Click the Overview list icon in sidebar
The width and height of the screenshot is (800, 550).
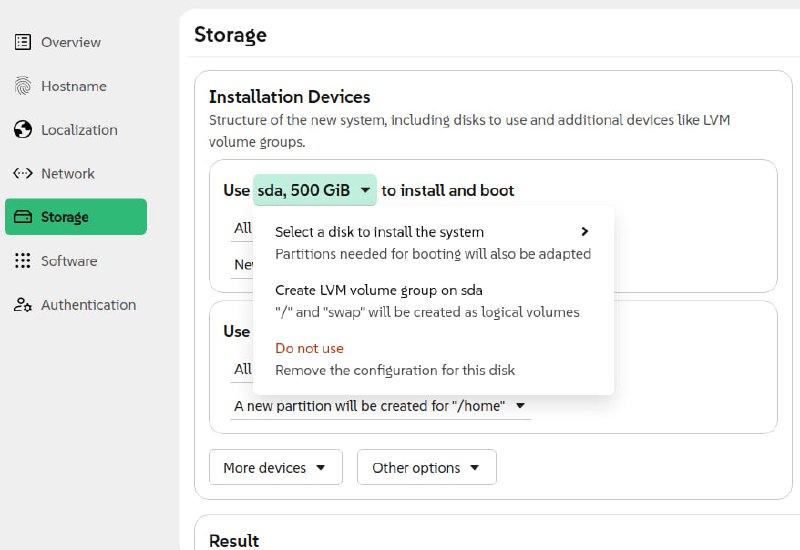pyautogui.click(x=23, y=42)
